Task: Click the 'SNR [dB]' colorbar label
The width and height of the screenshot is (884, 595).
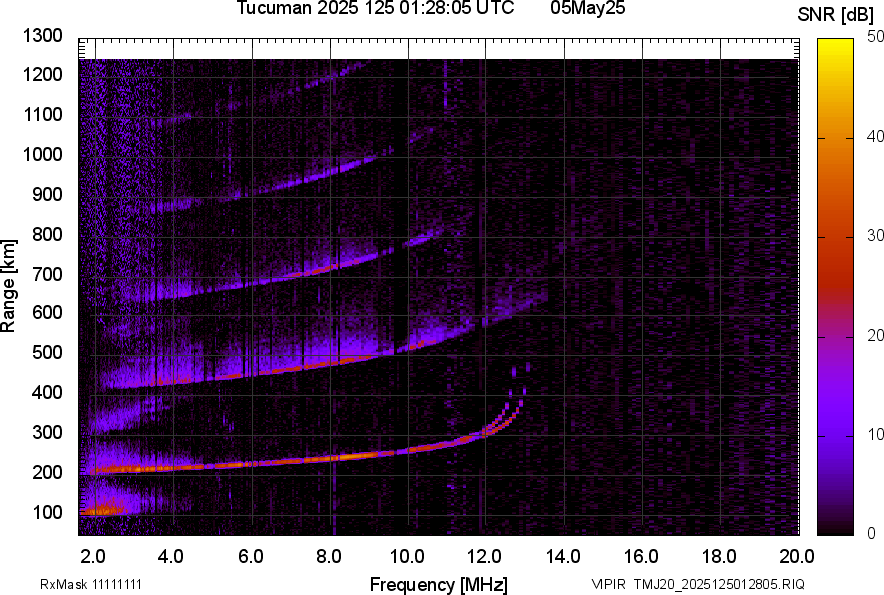Action: click(x=836, y=15)
